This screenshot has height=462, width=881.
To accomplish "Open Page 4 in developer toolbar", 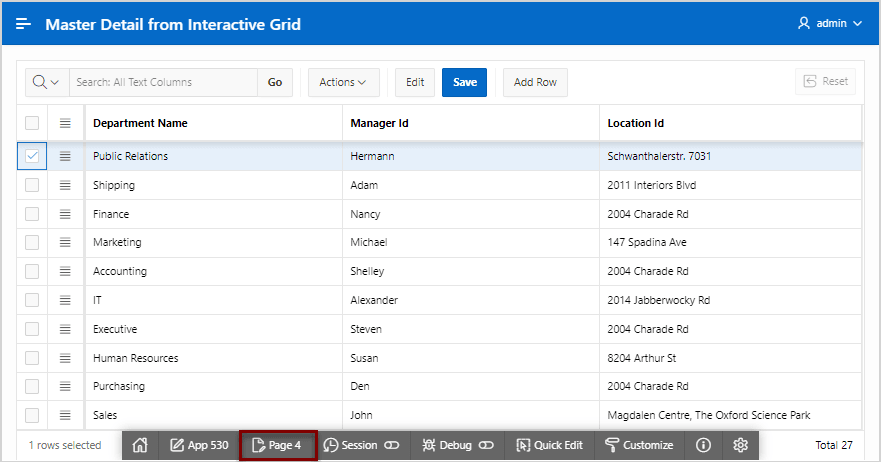I will click(x=278, y=445).
